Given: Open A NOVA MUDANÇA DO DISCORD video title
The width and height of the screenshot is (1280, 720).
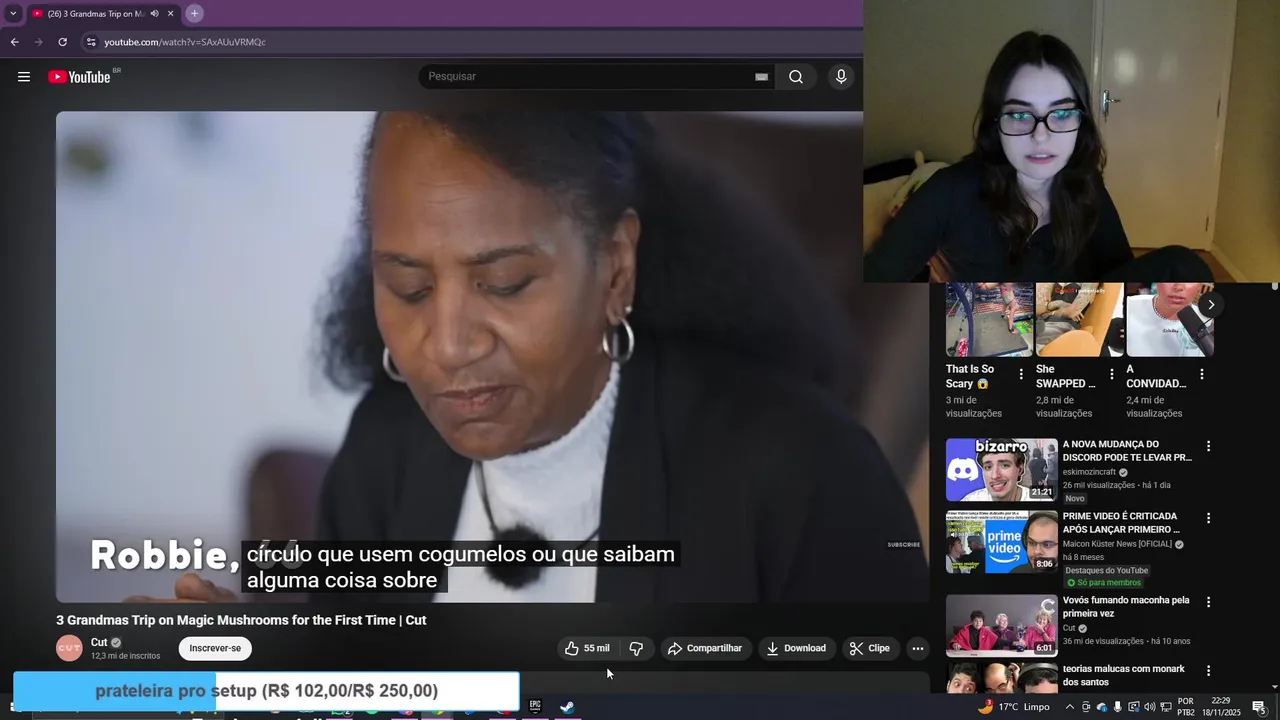Looking at the screenshot, I should (1127, 451).
